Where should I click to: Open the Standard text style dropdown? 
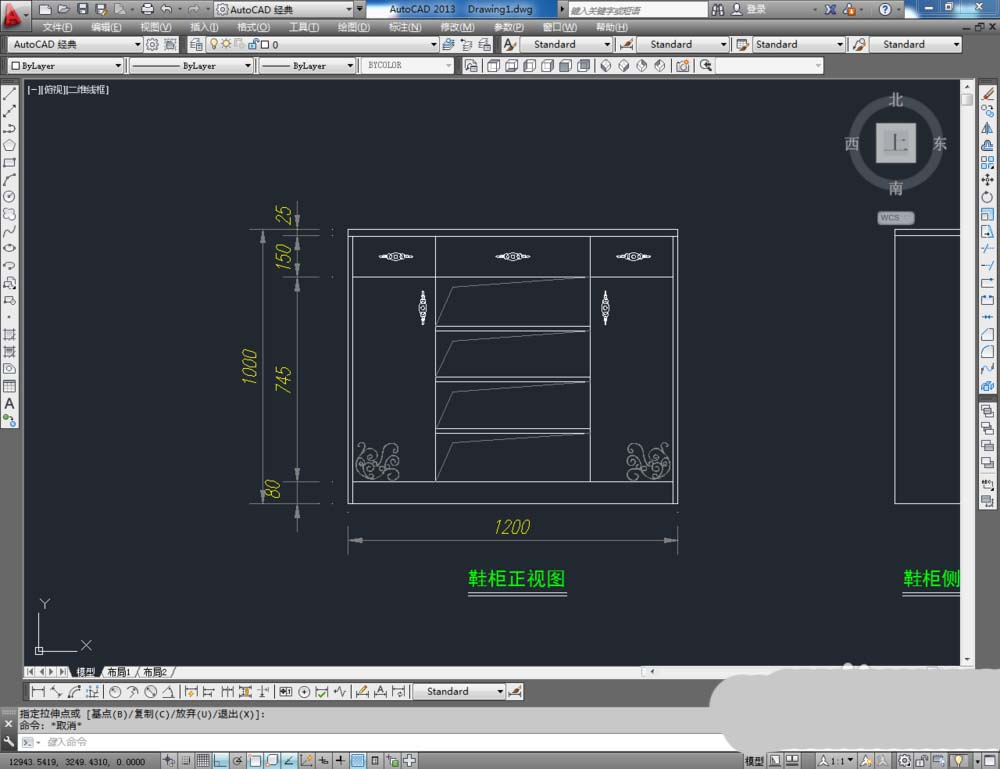[x=566, y=44]
